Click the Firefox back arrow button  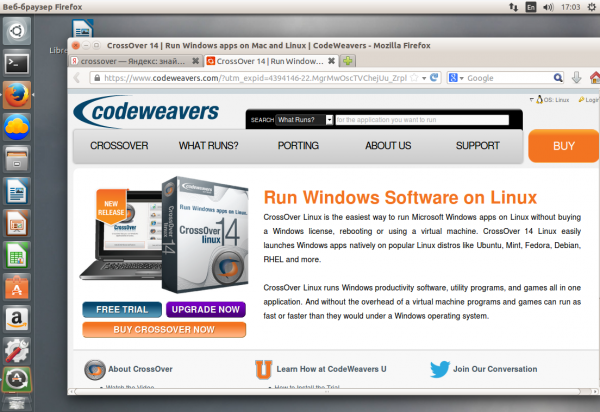[x=77, y=78]
